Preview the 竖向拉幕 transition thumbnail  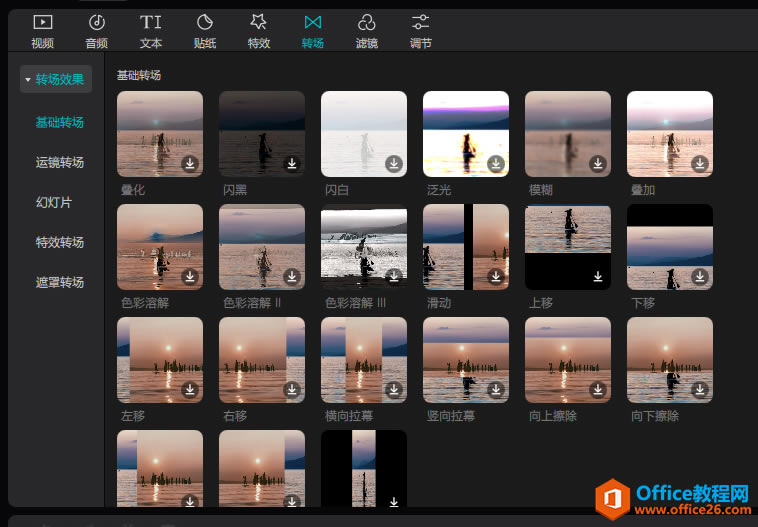tap(466, 360)
